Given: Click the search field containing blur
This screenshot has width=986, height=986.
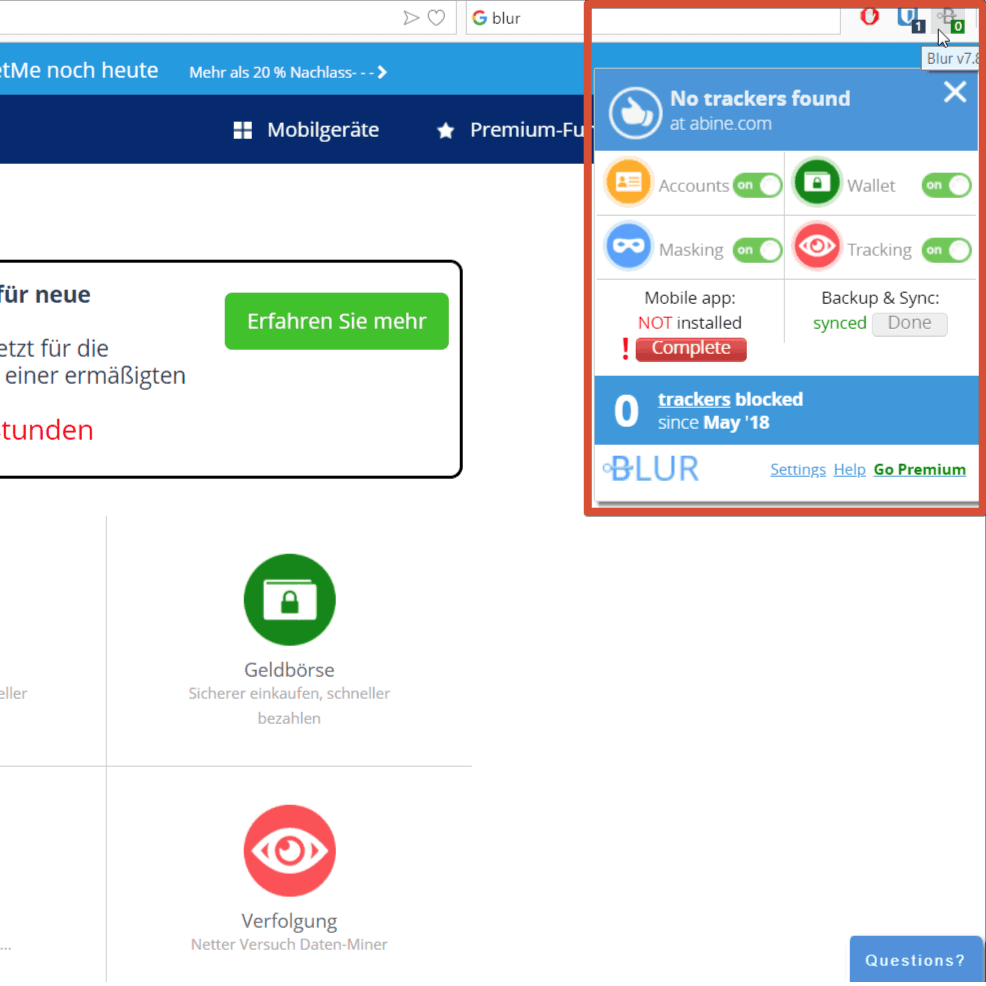Looking at the screenshot, I should [x=653, y=18].
